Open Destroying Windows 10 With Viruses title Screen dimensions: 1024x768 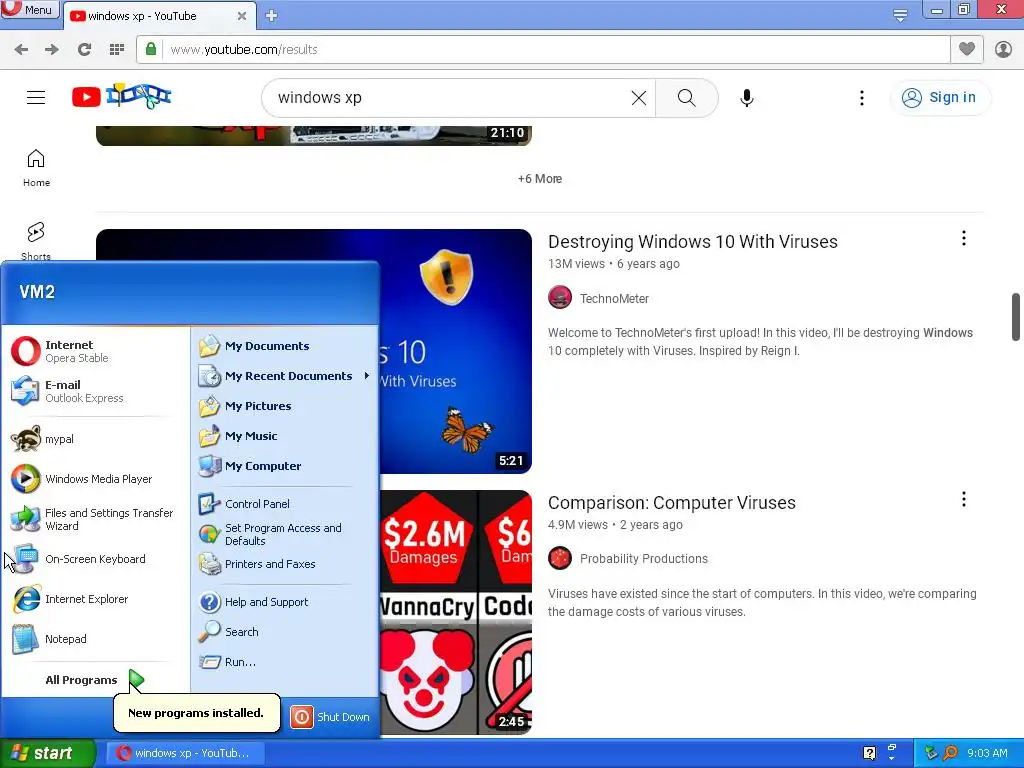pyautogui.click(x=693, y=242)
